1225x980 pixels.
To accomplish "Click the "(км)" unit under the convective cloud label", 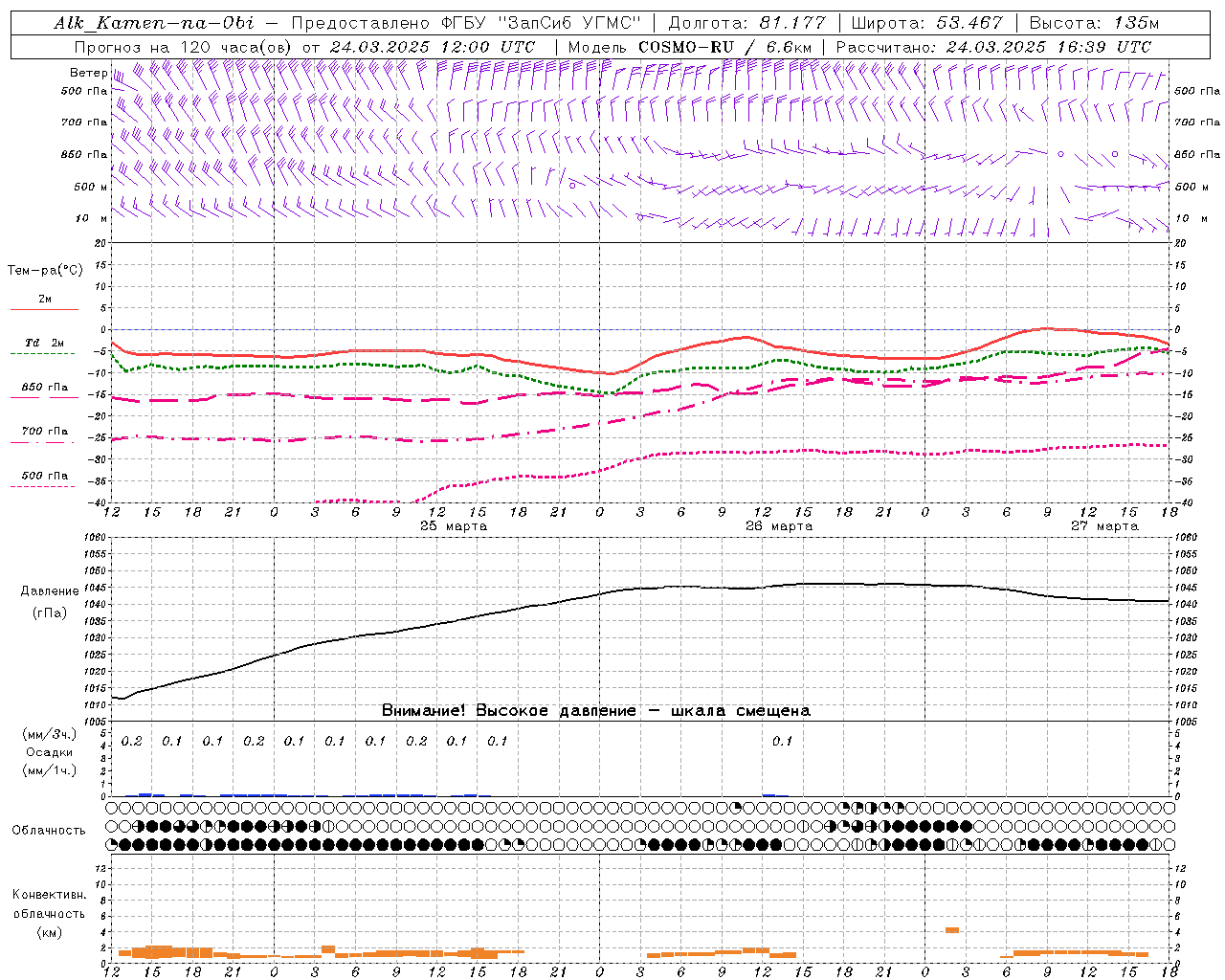I will (49, 932).
